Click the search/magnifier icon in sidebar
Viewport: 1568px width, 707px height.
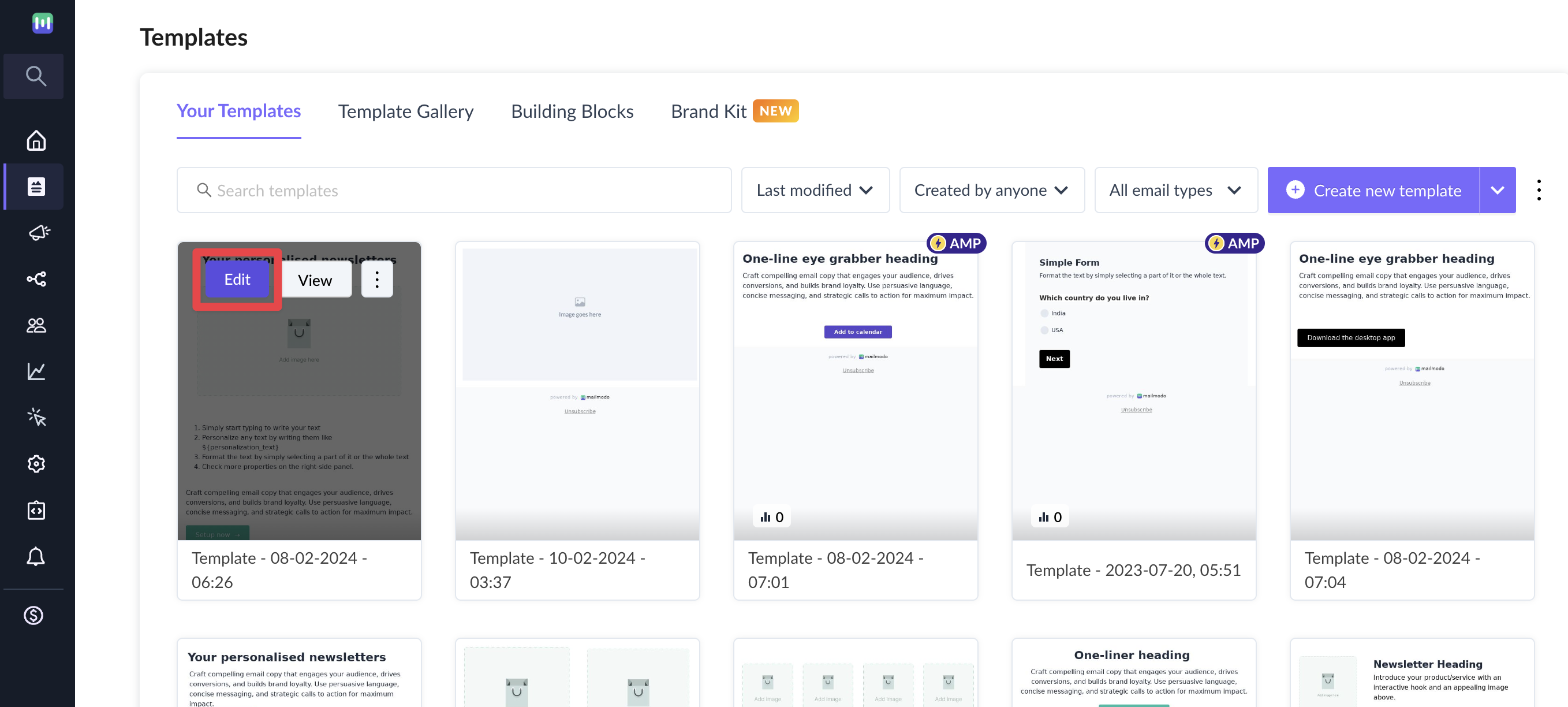tap(36, 76)
